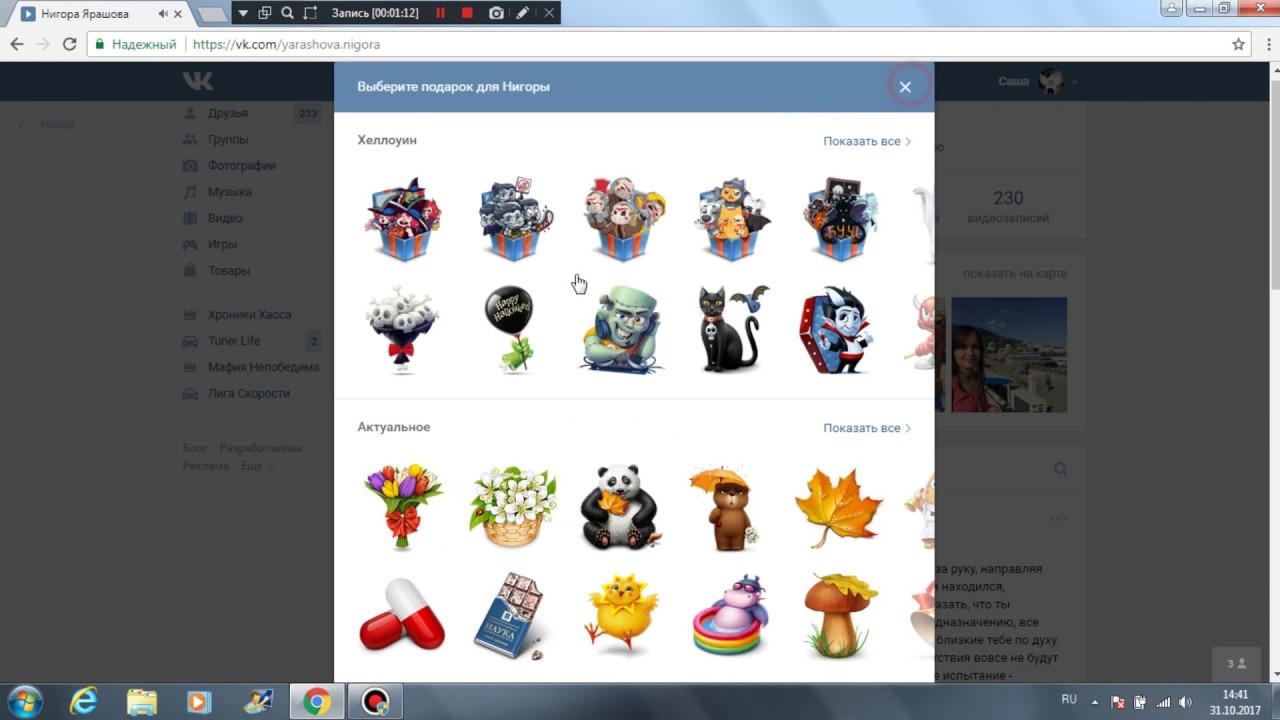The image size is (1280, 720).
Task: Choose the hippo in inflatable pool gift
Action: pos(730,615)
